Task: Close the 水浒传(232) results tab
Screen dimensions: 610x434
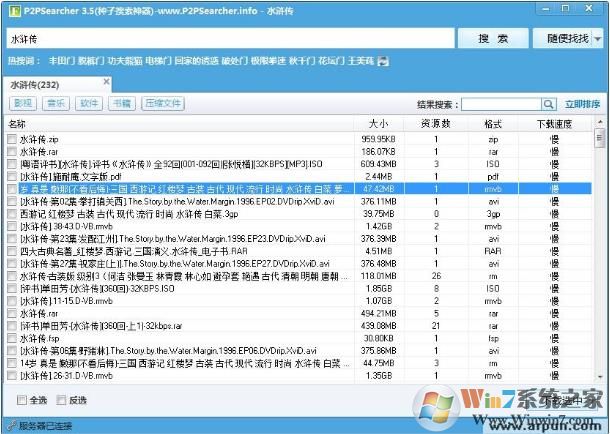Action: click(x=106, y=82)
